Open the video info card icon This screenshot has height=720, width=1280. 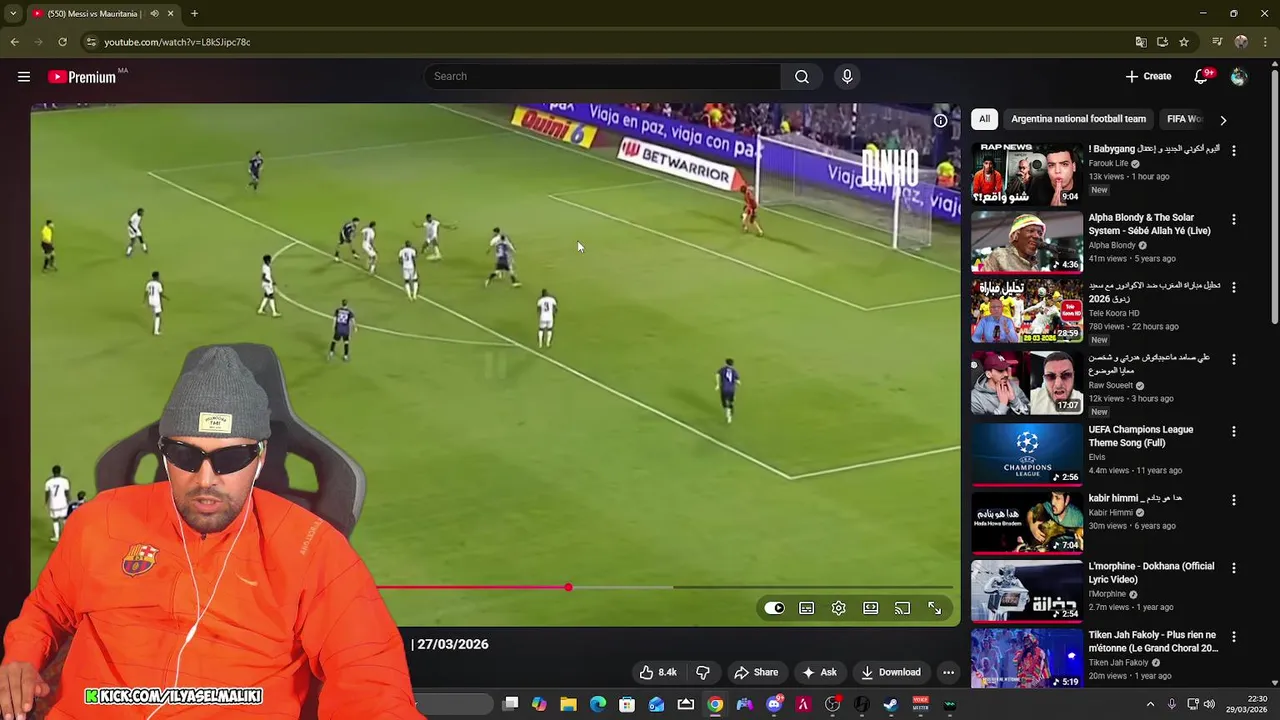tap(941, 121)
